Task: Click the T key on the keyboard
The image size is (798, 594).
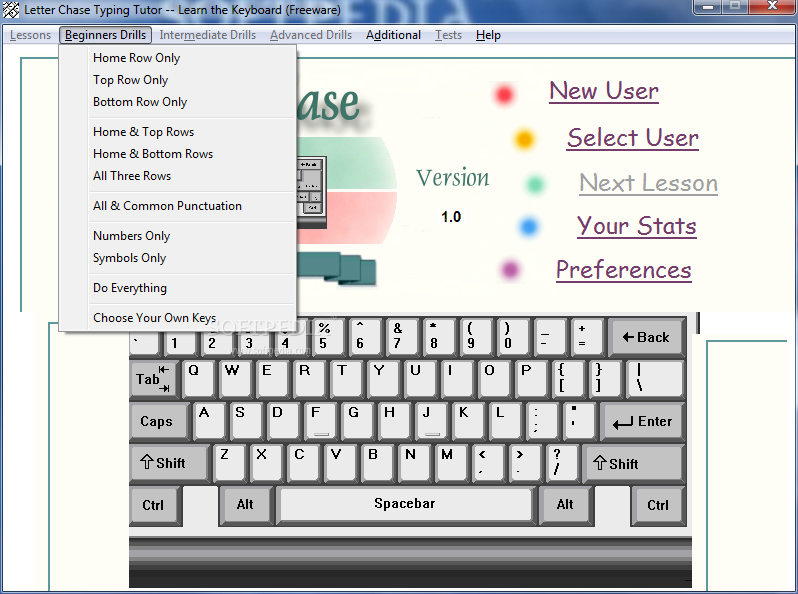Action: (x=346, y=379)
